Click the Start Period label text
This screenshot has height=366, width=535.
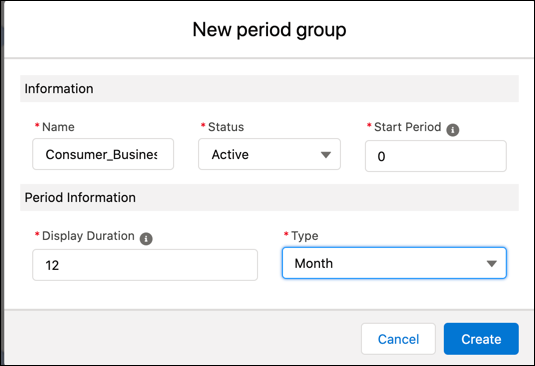pos(407,127)
